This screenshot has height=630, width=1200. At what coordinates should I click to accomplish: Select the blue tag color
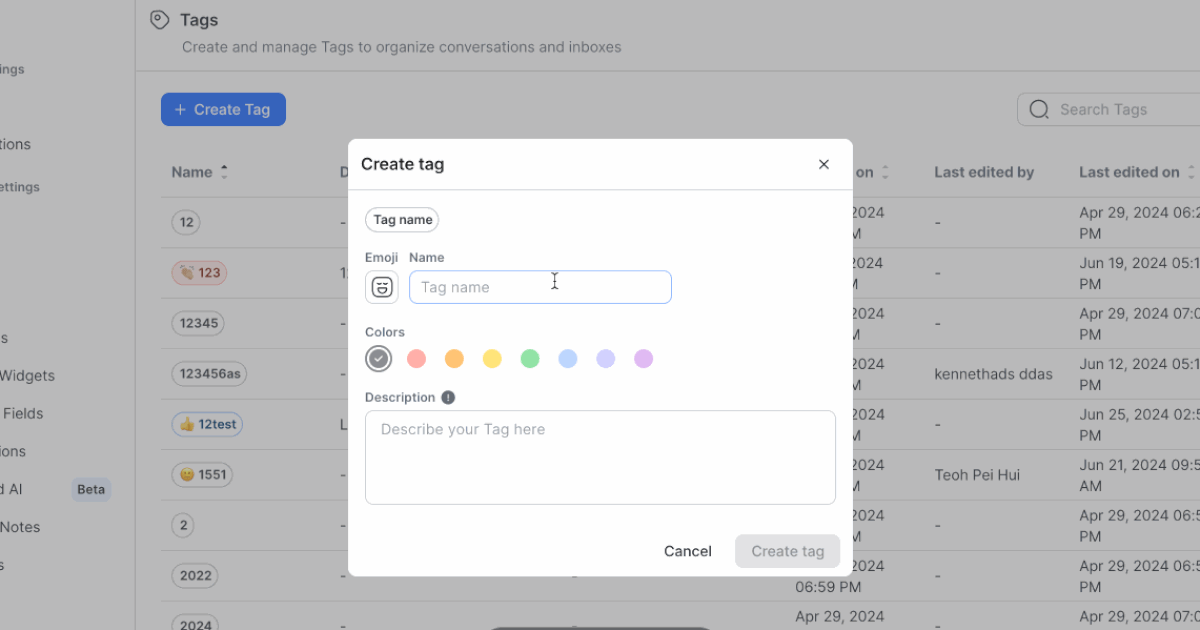[568, 358]
